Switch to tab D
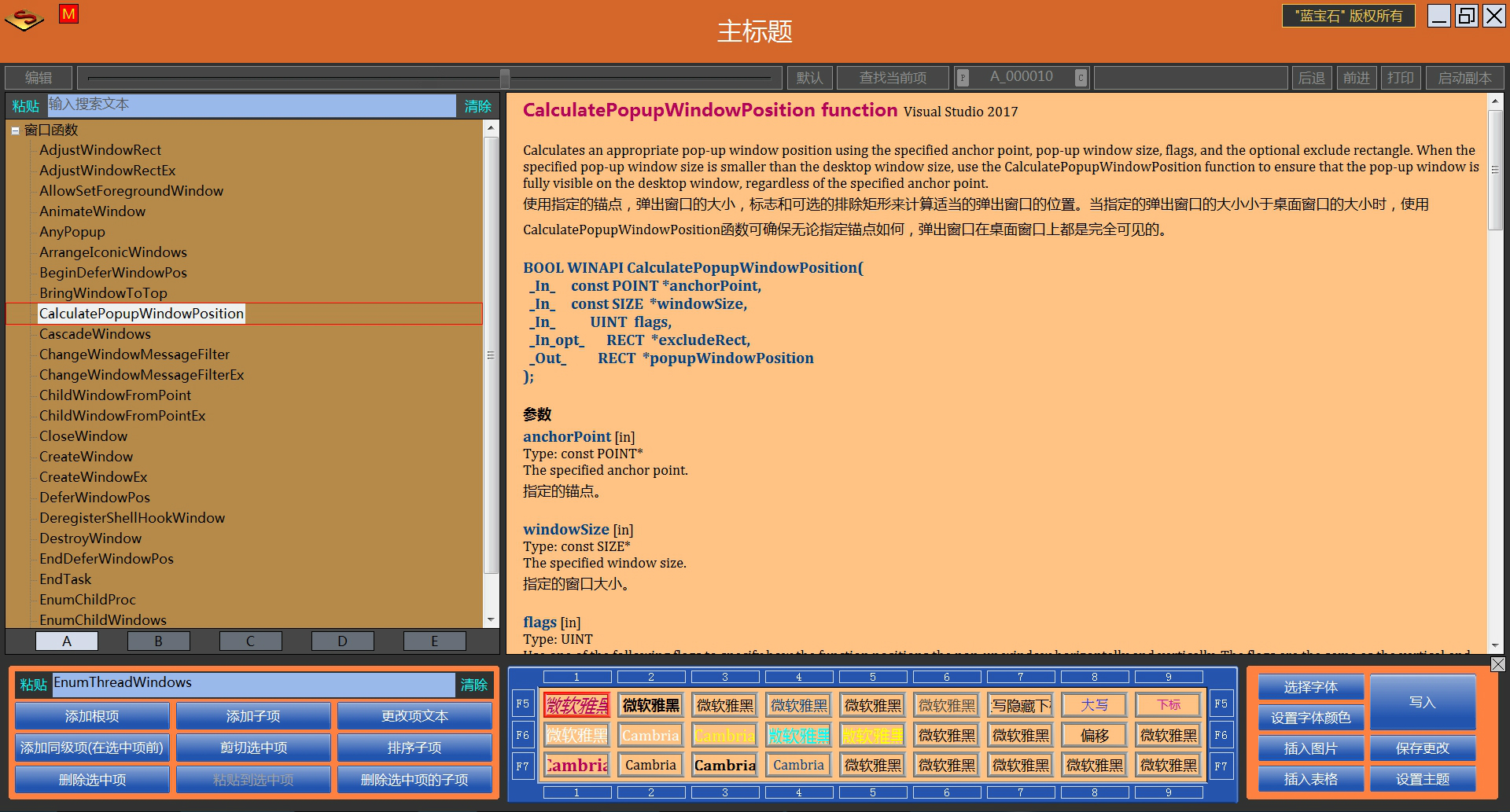 tap(343, 641)
